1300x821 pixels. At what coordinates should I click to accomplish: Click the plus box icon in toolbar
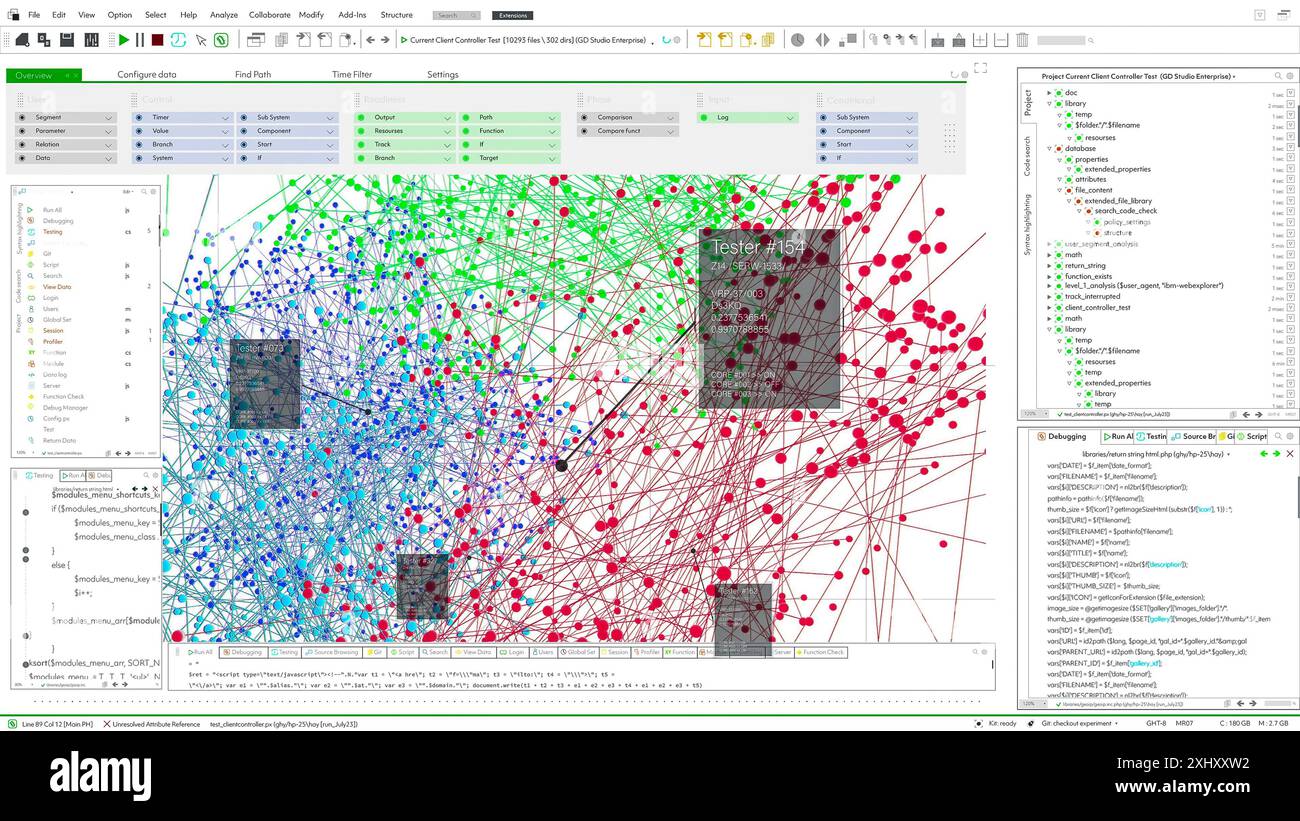coord(980,40)
